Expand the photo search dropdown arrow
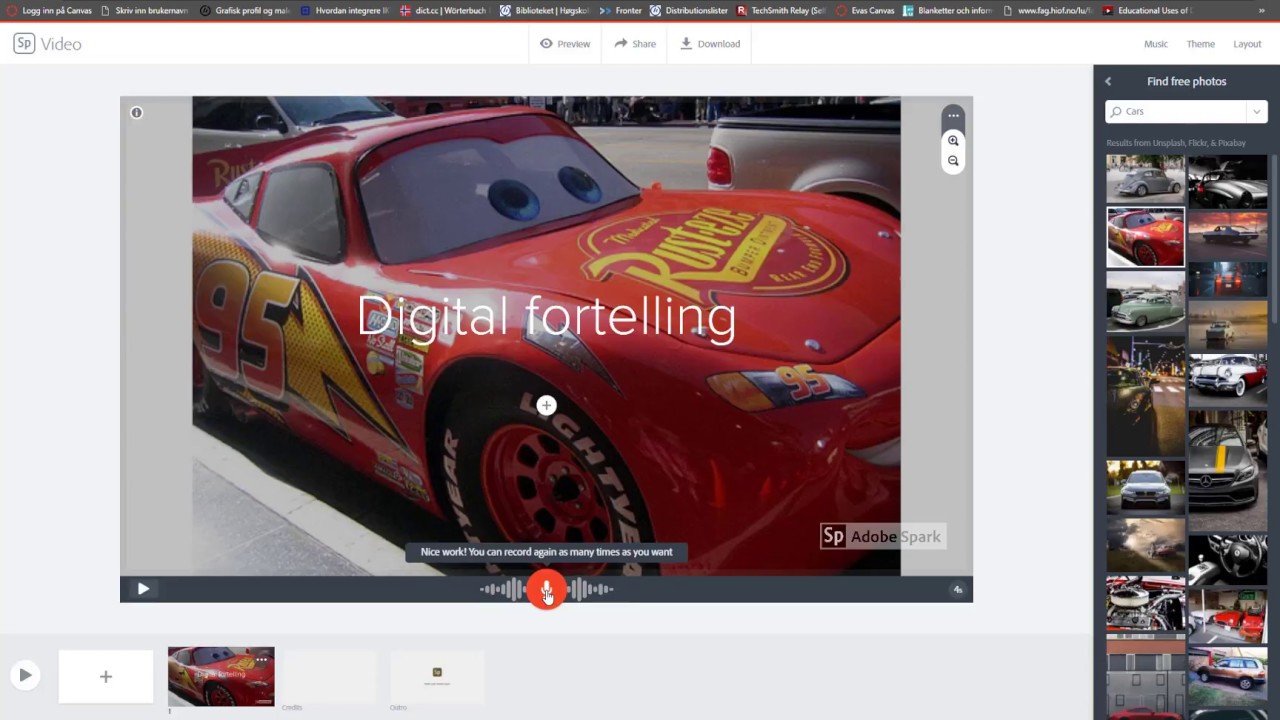This screenshot has height=720, width=1280. click(1256, 111)
